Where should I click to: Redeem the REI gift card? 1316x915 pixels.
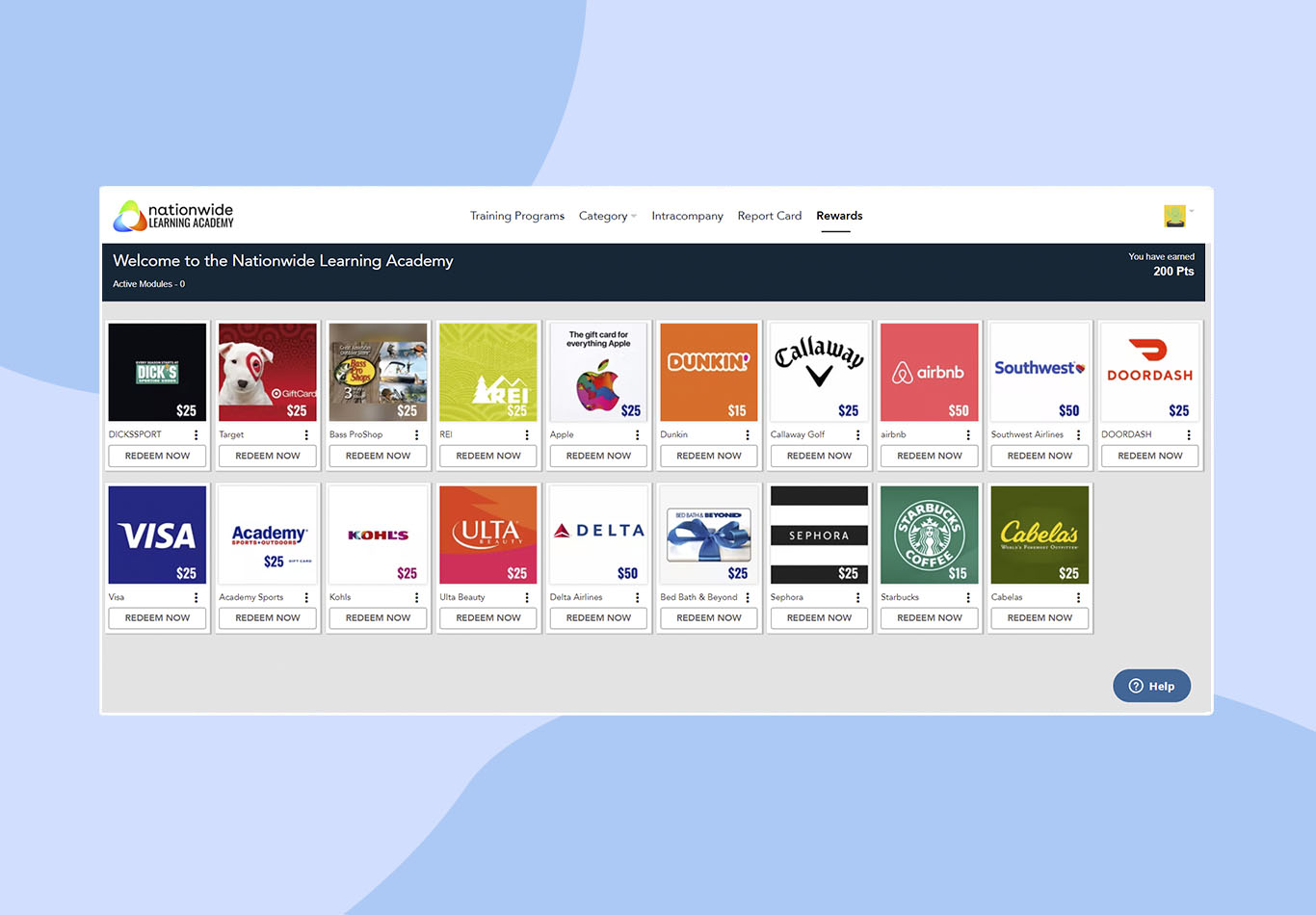pos(488,456)
